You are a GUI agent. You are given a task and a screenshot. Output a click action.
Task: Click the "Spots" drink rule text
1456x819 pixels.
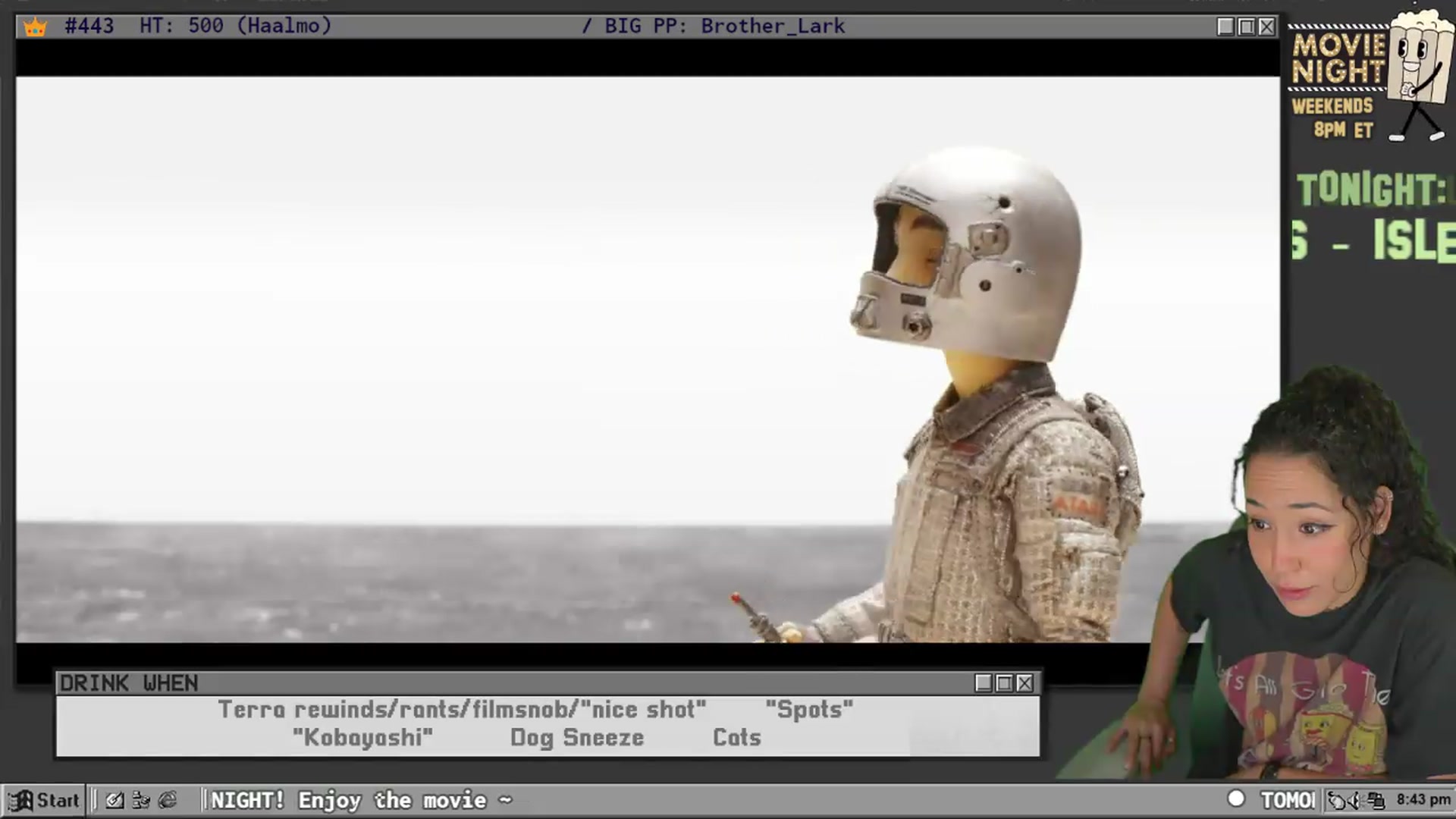pyautogui.click(x=809, y=710)
